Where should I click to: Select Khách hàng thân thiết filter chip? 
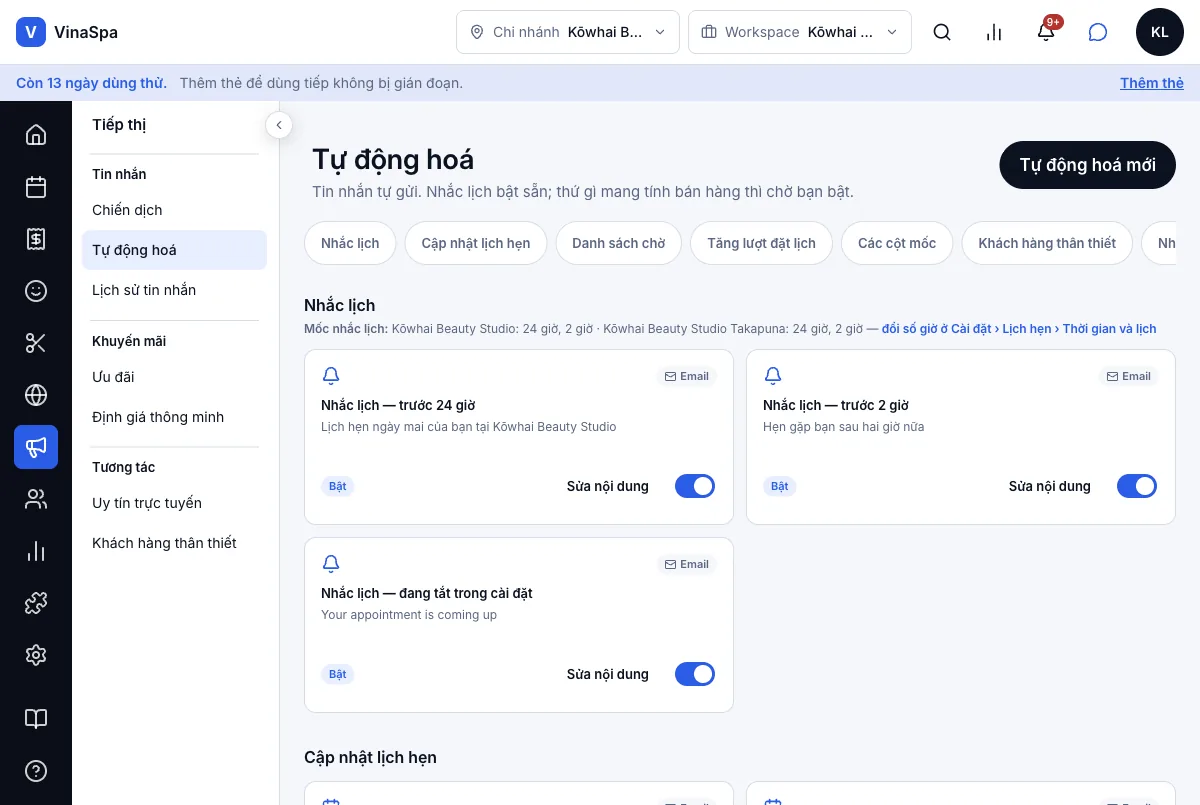coord(1047,243)
